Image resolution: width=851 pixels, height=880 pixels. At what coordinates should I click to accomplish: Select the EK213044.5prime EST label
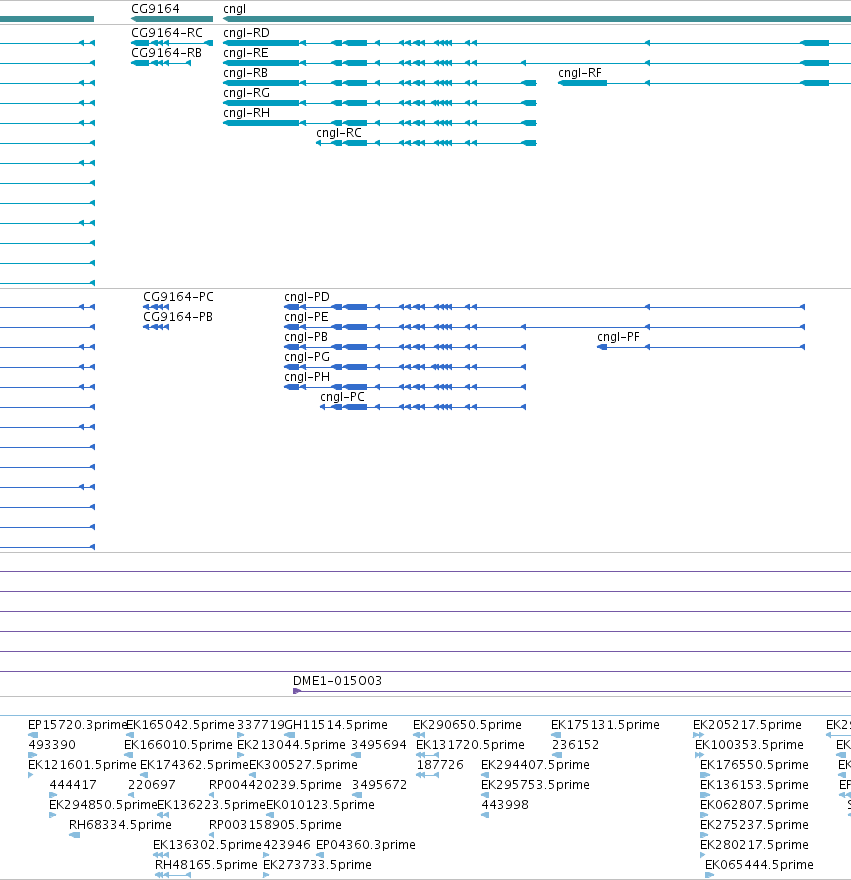(x=291, y=745)
